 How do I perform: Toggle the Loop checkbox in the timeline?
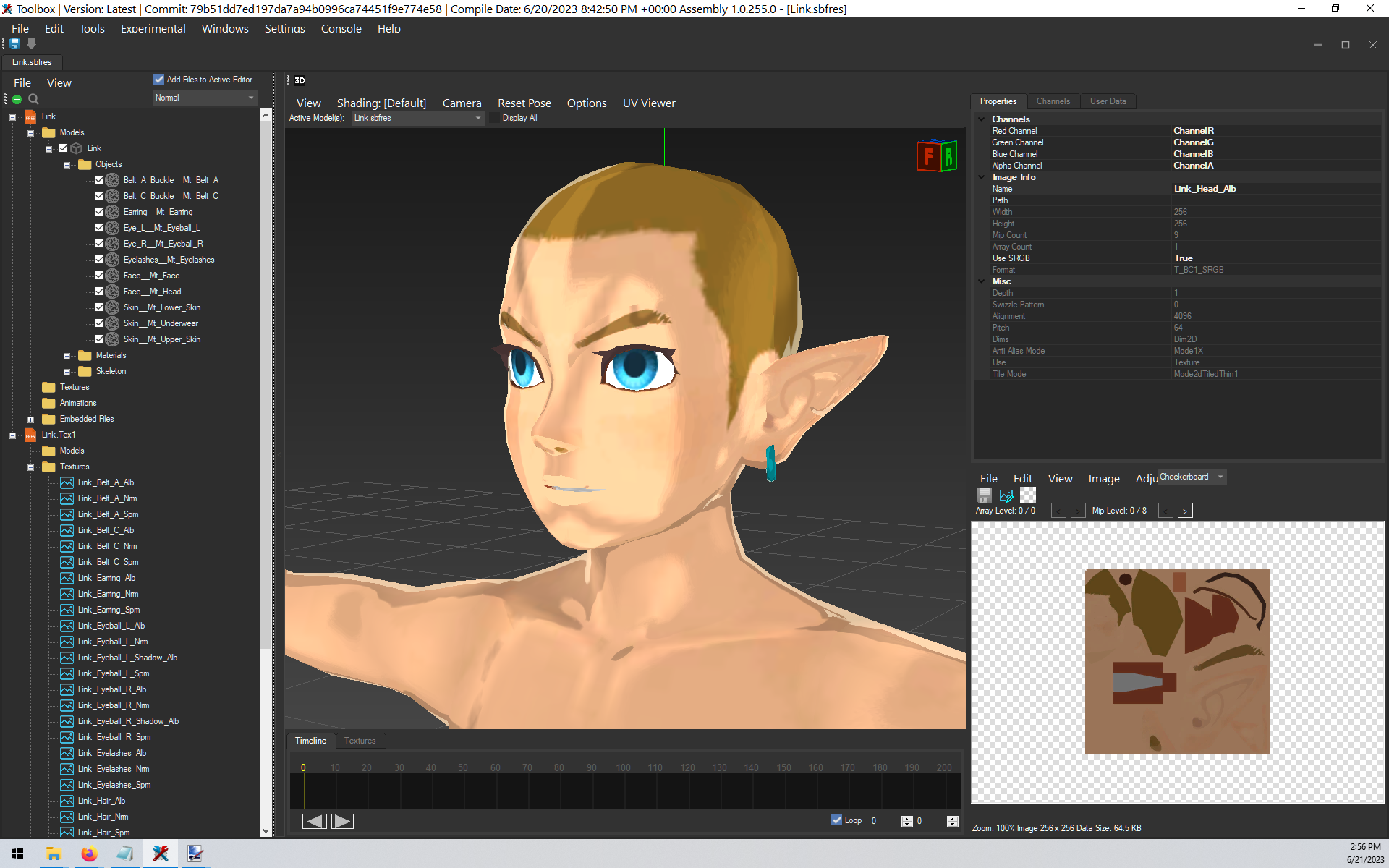point(836,820)
